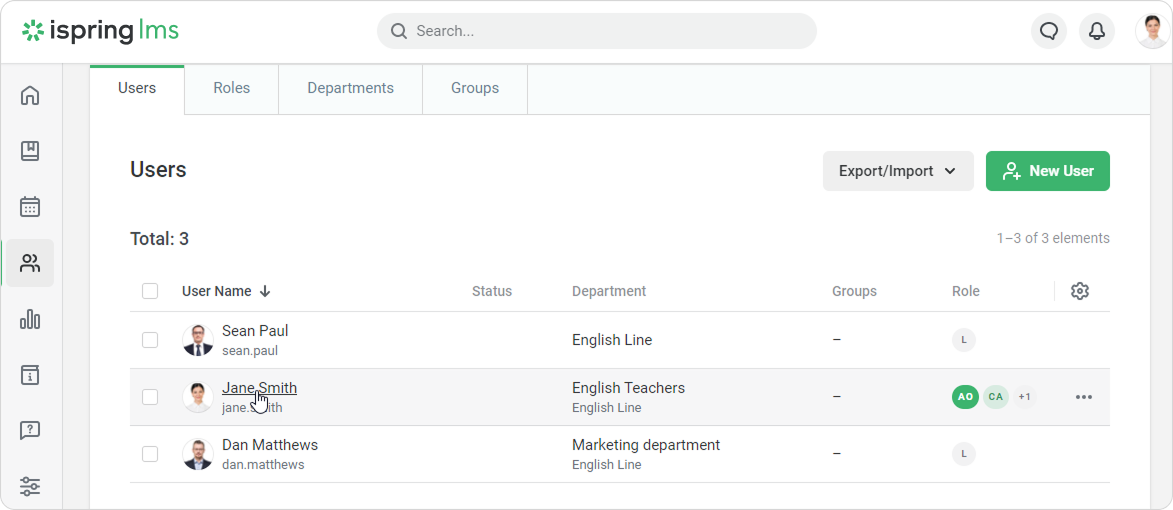Open the courses book icon in sidebar
The height and width of the screenshot is (510, 1173).
[x=30, y=152]
